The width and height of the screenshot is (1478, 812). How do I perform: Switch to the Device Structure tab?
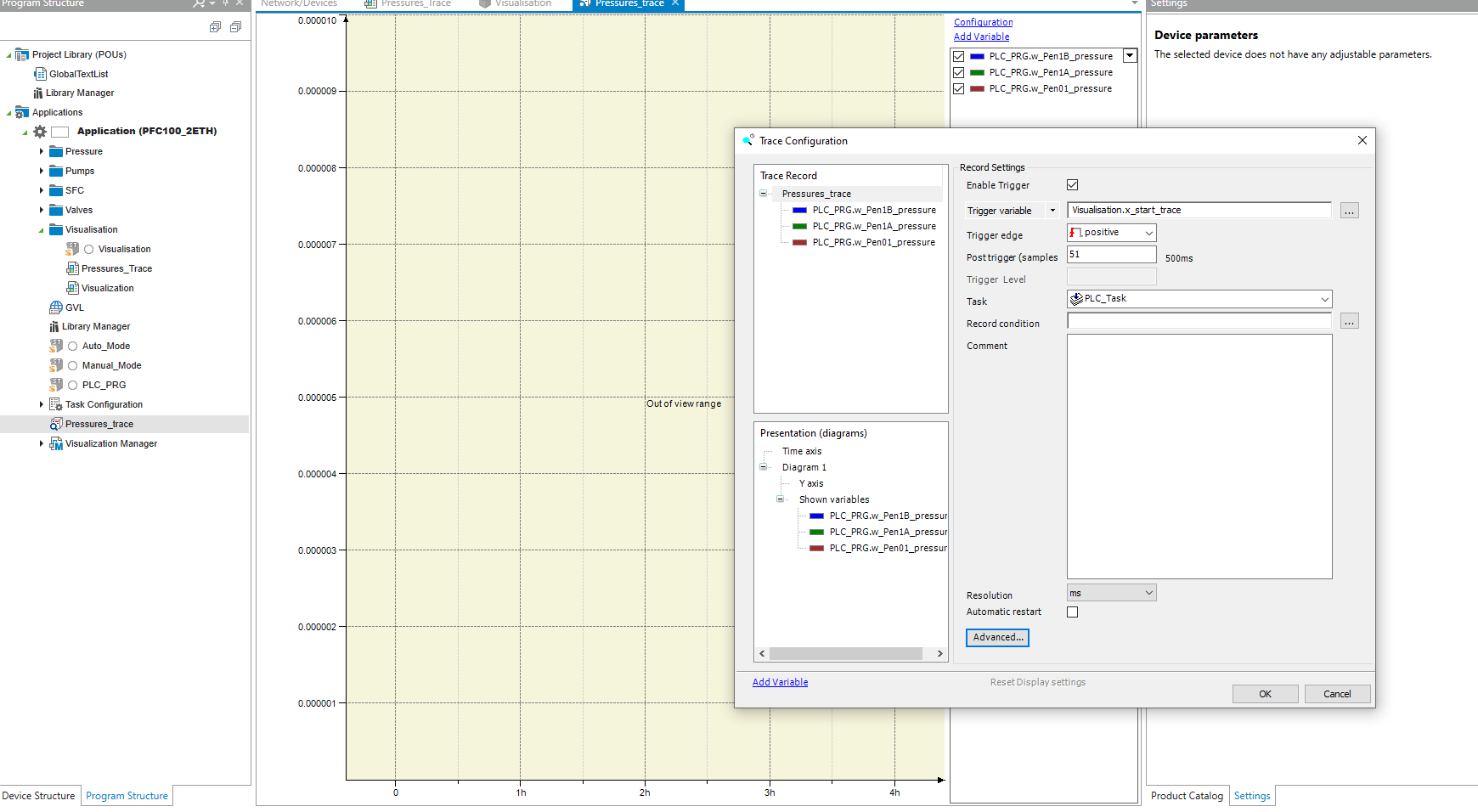tap(38, 796)
